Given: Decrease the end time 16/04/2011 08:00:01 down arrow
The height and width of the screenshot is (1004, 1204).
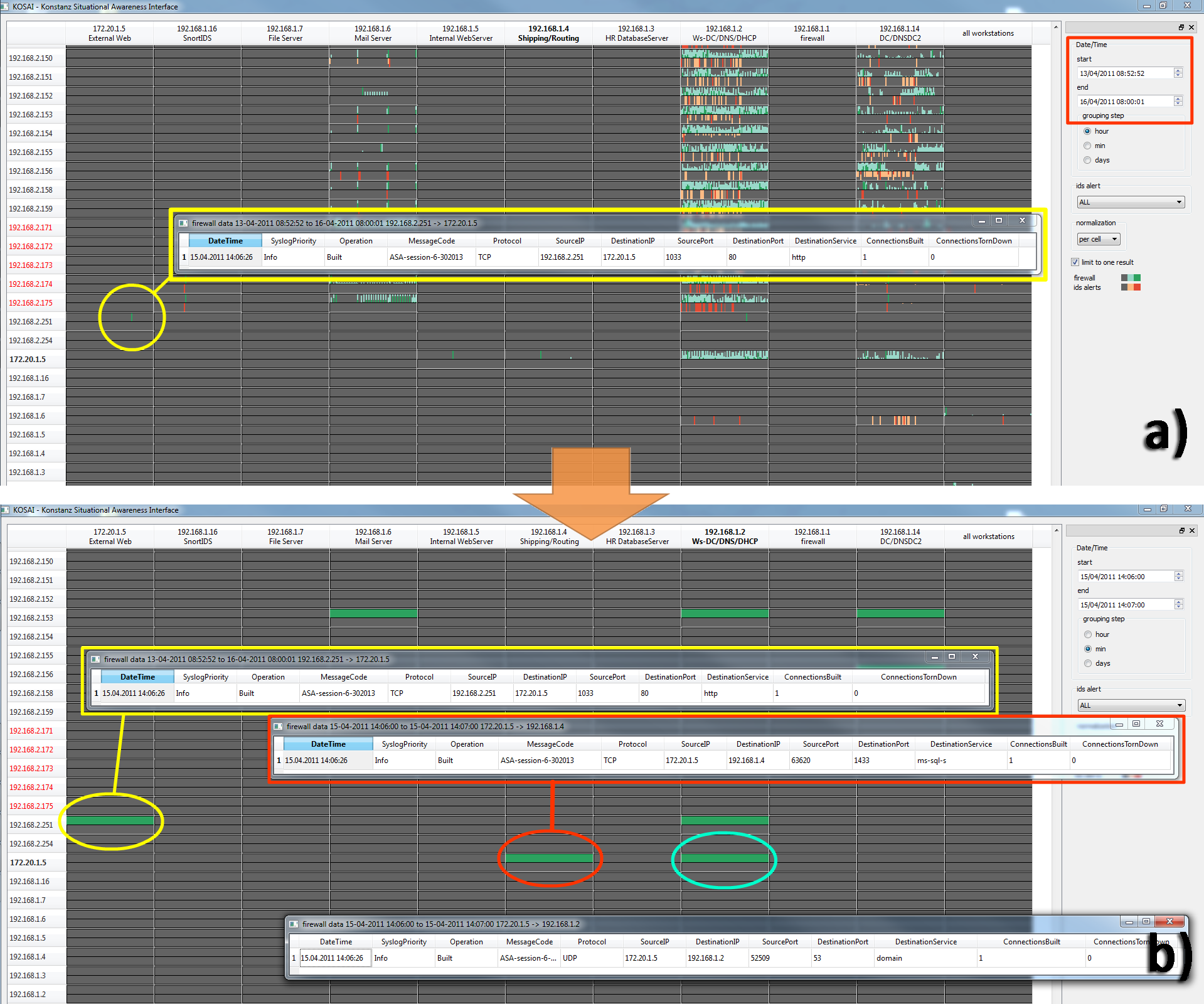Looking at the screenshot, I should (x=1178, y=104).
